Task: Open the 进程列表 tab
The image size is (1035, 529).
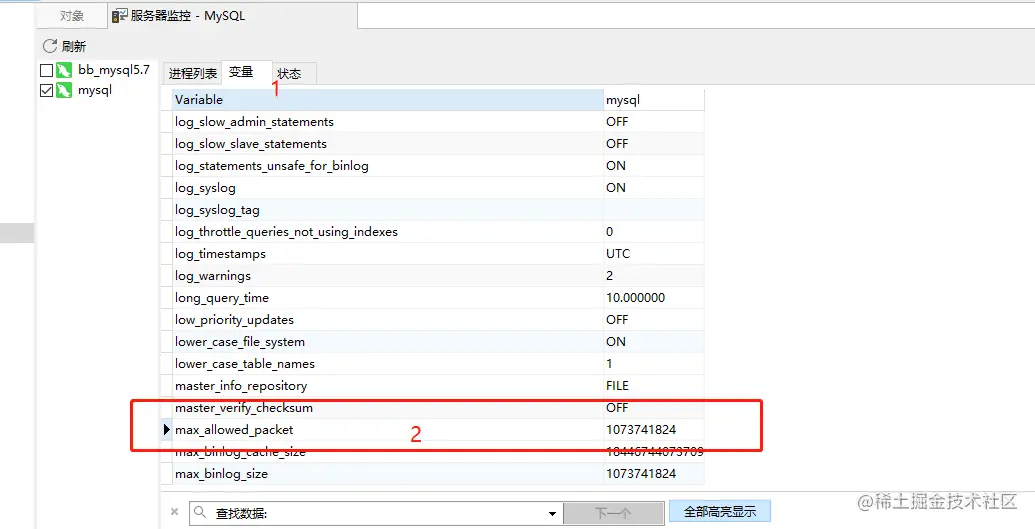Action: pos(192,73)
